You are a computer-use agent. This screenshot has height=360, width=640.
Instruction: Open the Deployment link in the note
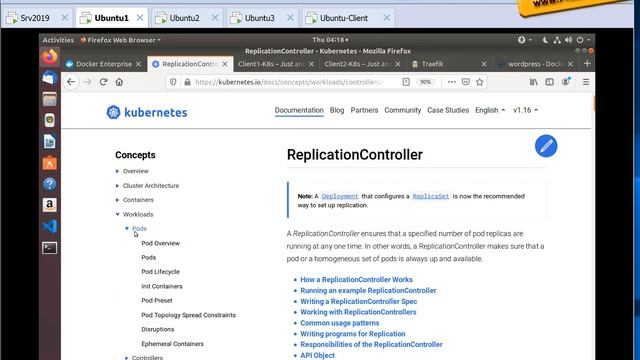point(340,196)
